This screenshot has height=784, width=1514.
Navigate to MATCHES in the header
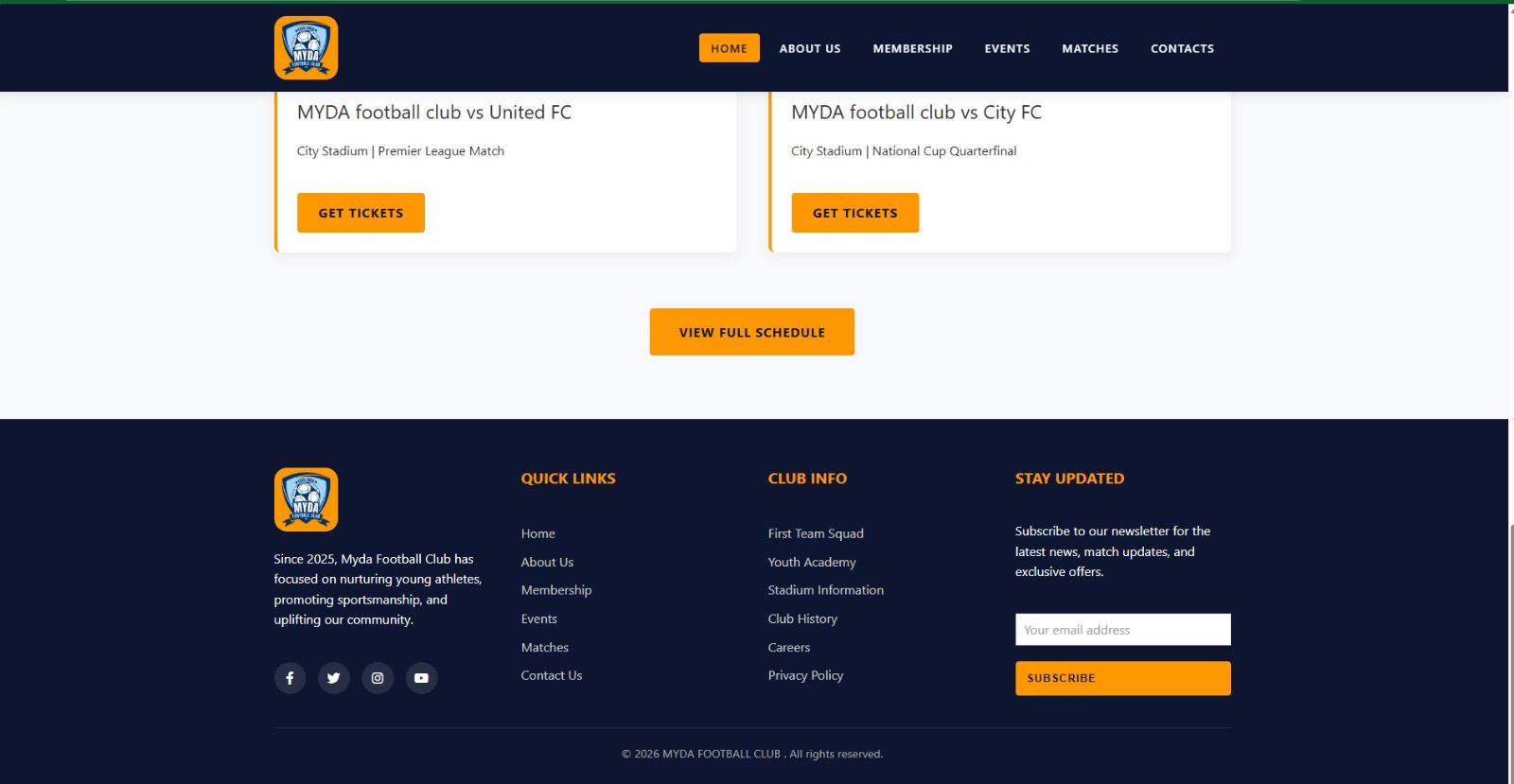1090,48
